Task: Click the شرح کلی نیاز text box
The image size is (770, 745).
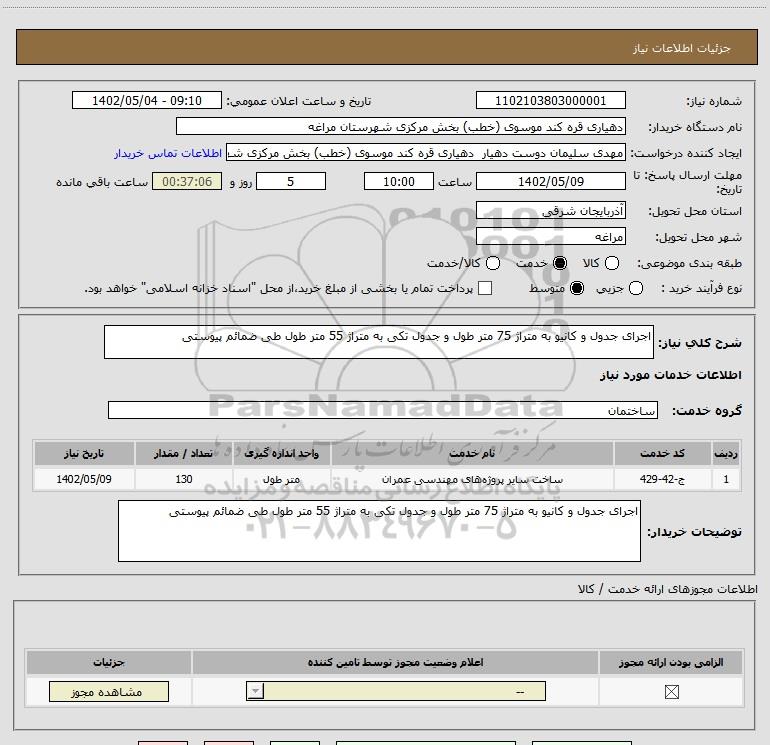Action: click(379, 342)
